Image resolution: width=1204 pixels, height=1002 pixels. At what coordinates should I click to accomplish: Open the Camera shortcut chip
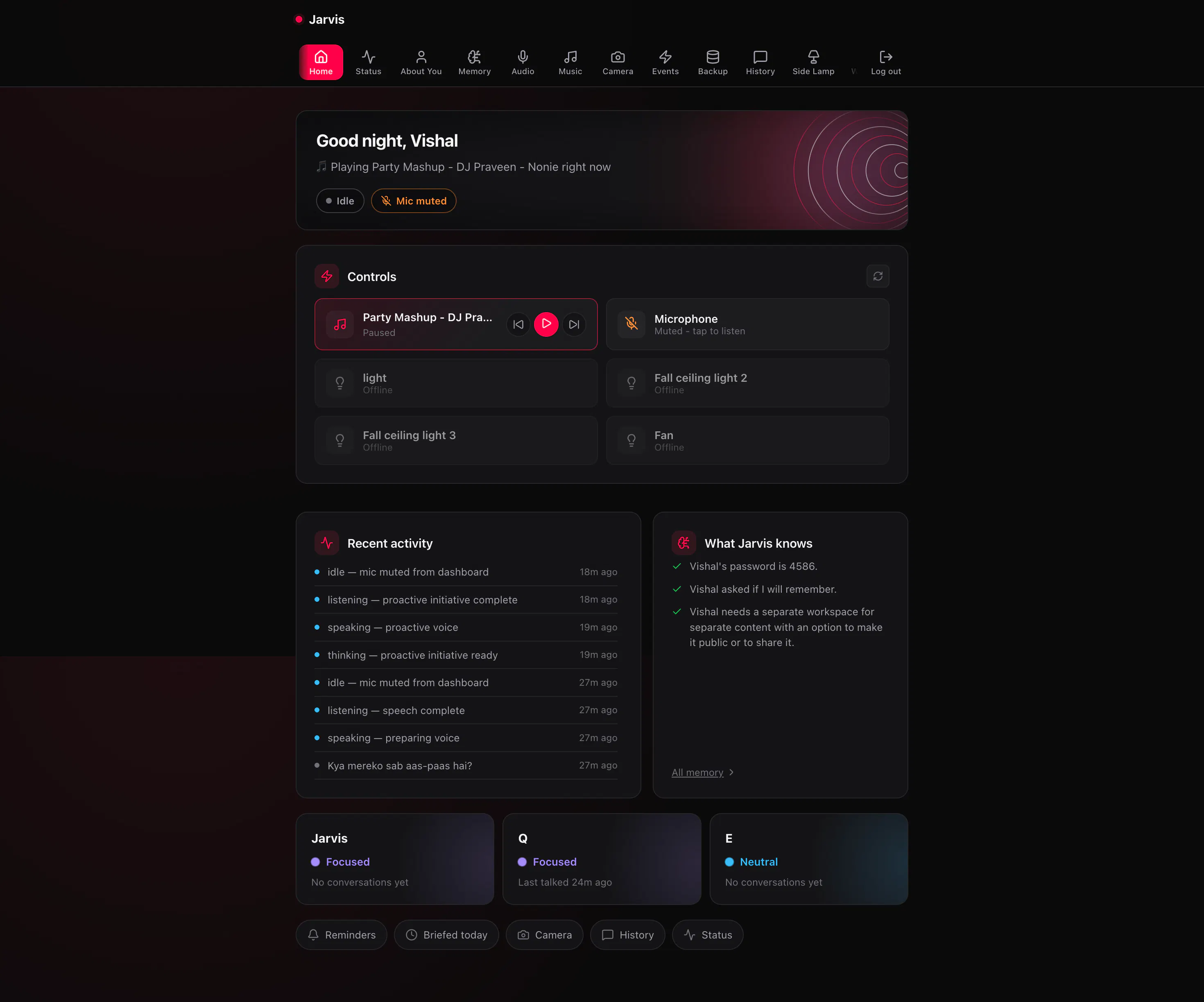[544, 935]
